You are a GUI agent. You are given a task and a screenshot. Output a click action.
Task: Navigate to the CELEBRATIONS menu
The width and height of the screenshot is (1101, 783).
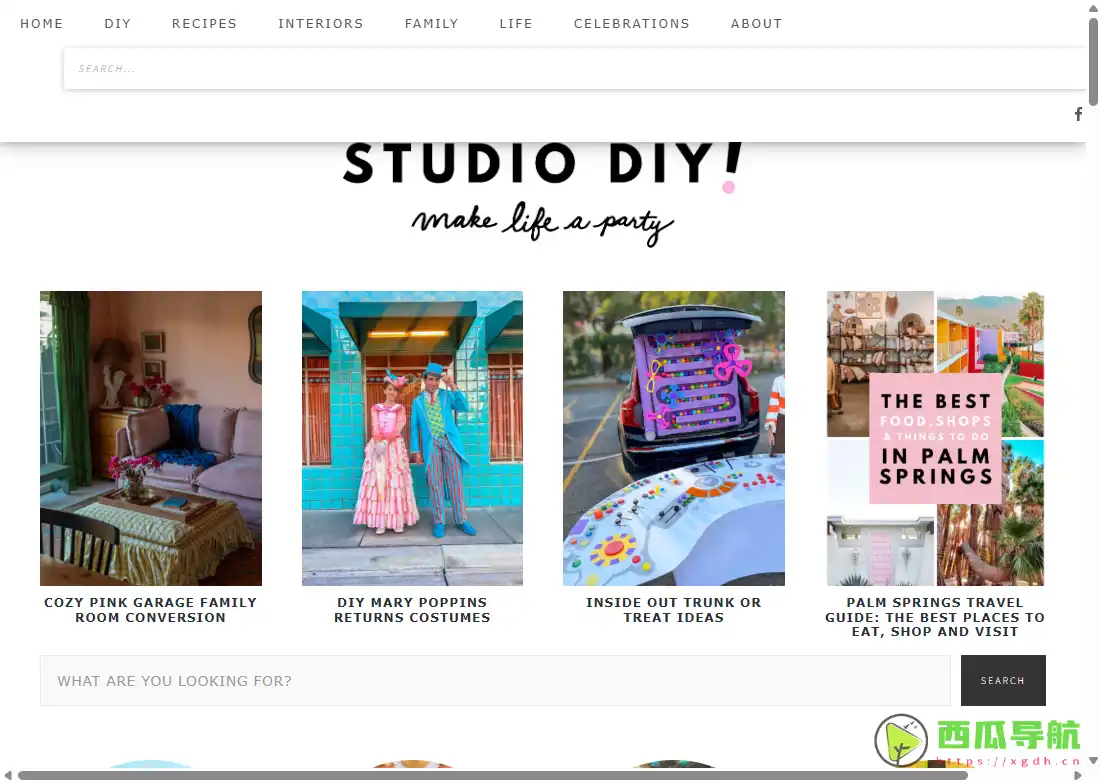[631, 23]
